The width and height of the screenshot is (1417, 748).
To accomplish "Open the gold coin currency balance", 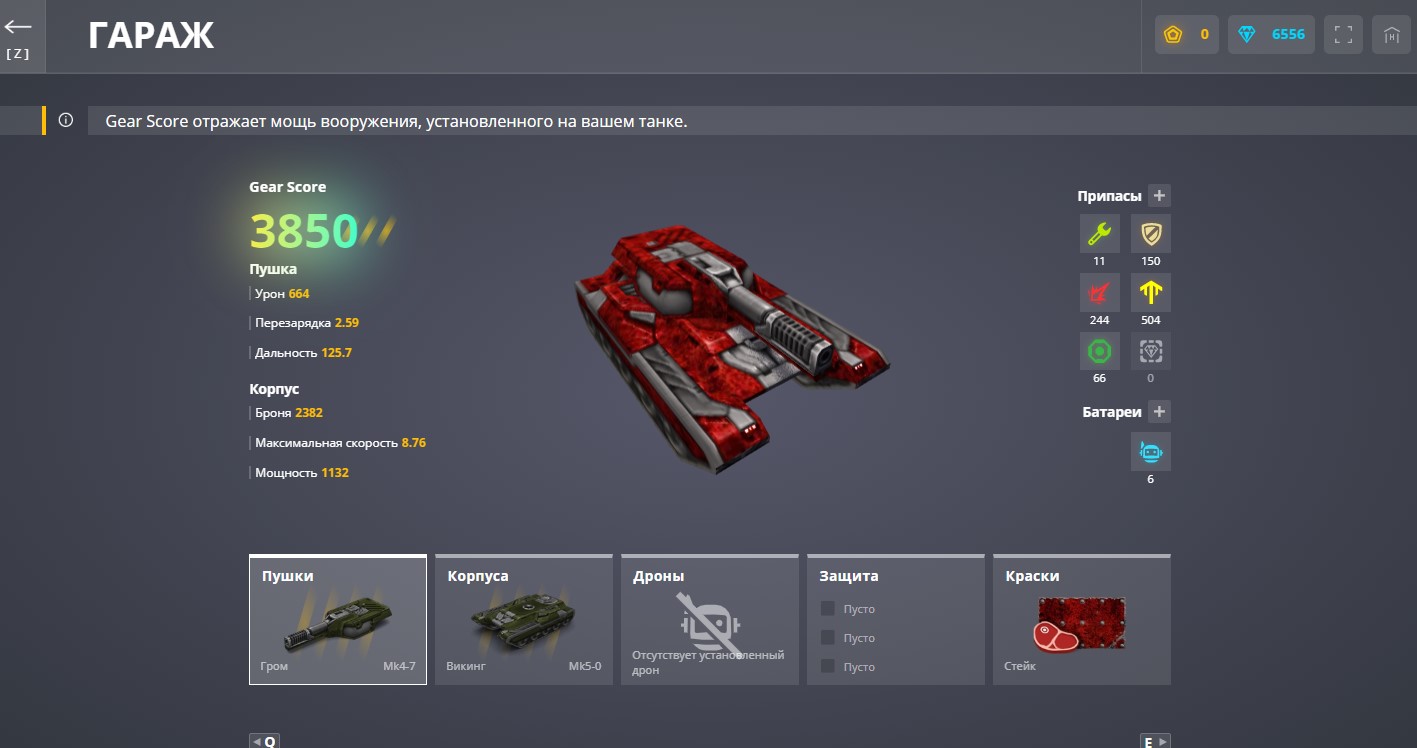I will pos(1187,34).
